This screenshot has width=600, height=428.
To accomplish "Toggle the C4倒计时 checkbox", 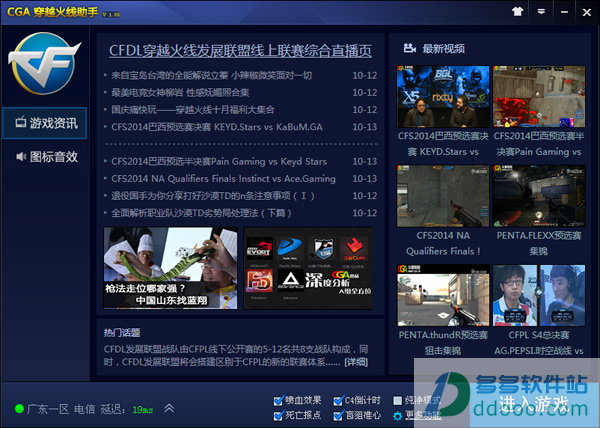I will point(338,401).
